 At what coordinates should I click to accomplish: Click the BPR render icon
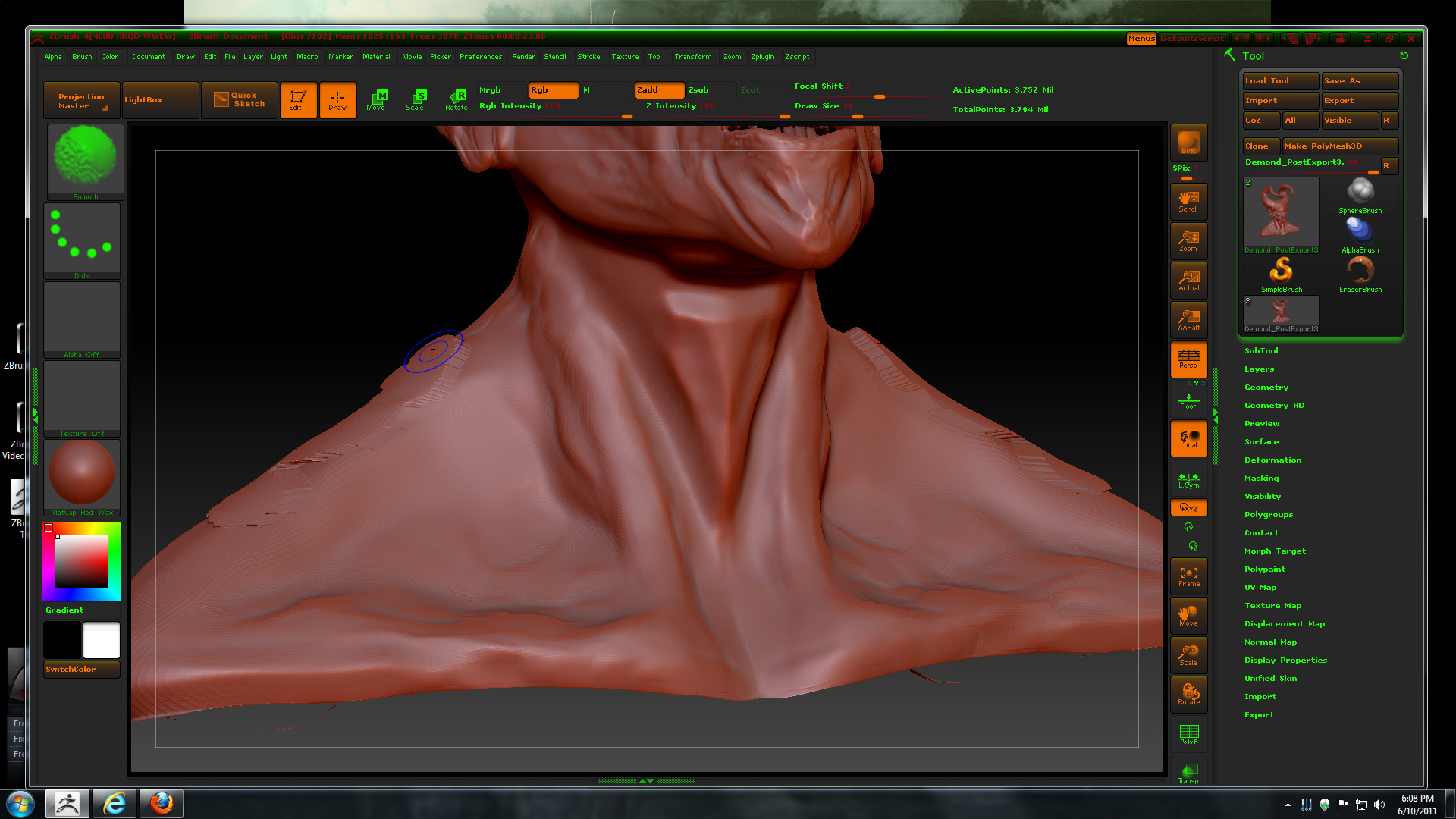point(1188,143)
